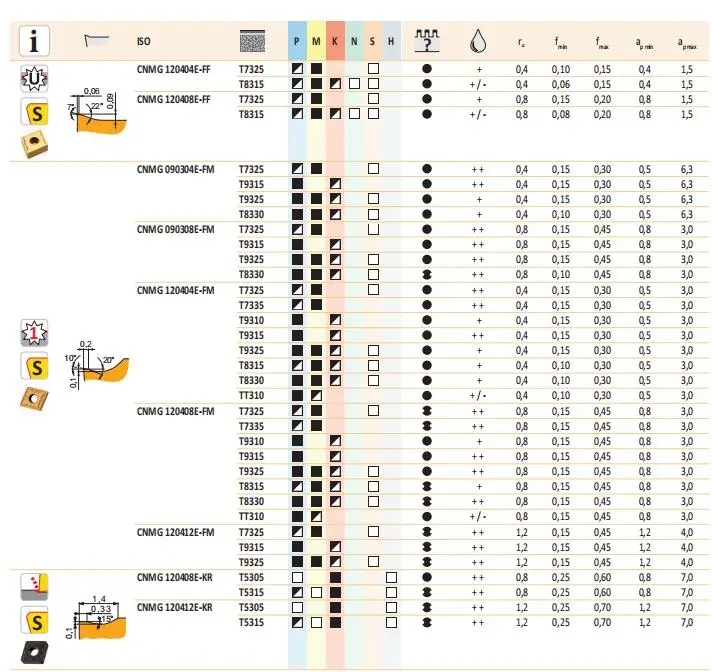
Task: Click the ISO column header
Action: (143, 41)
